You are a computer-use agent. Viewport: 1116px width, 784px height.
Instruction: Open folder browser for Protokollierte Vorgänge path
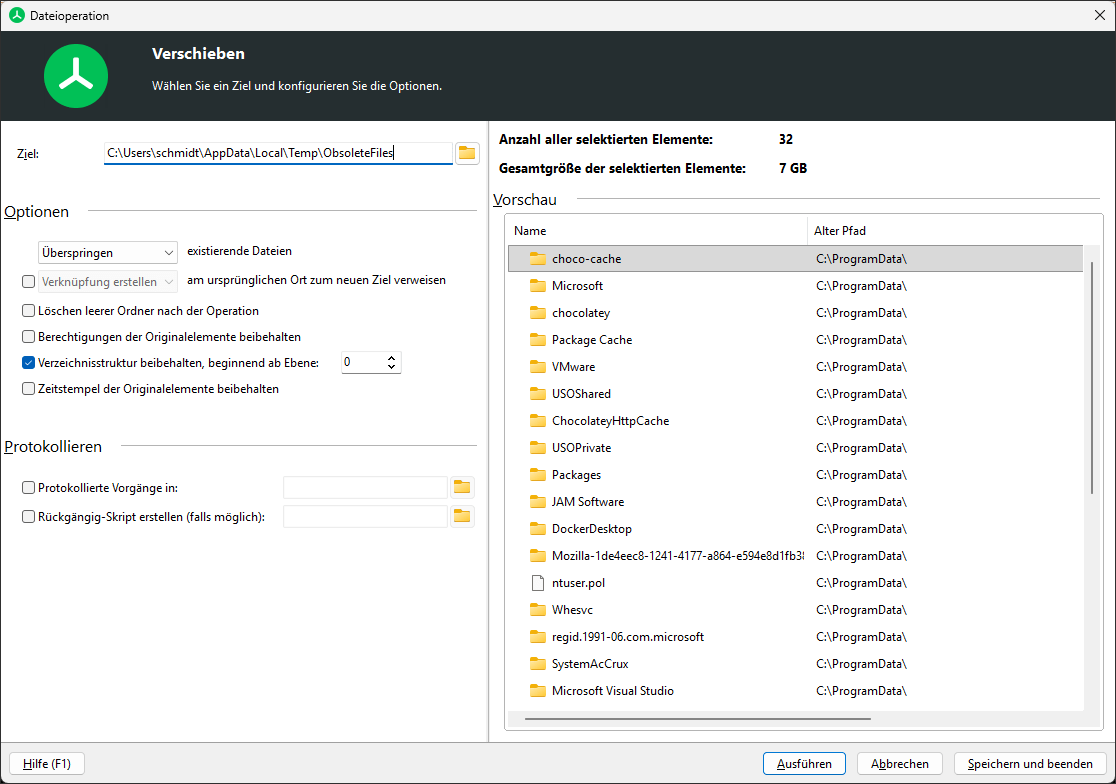coord(462,487)
